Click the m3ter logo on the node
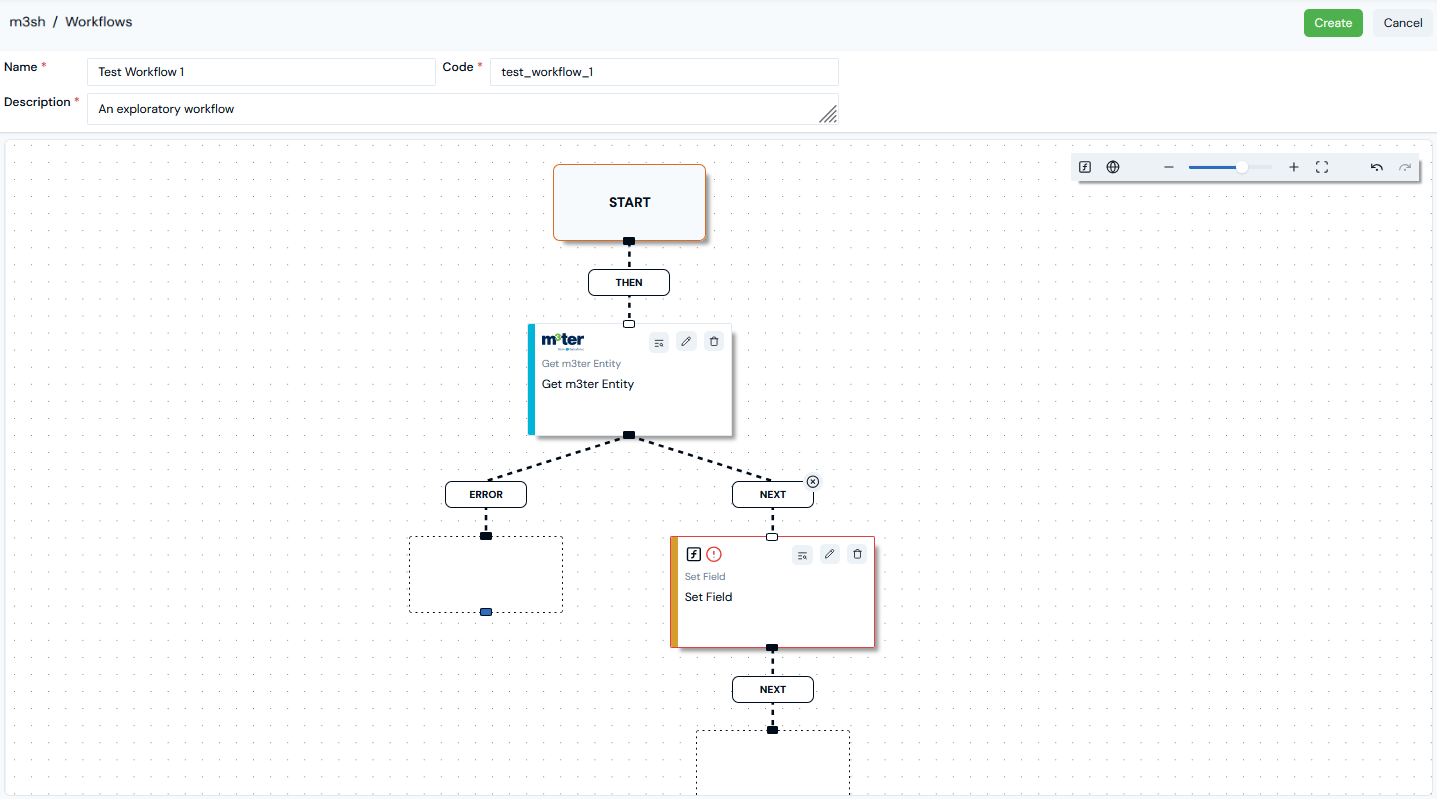 563,341
